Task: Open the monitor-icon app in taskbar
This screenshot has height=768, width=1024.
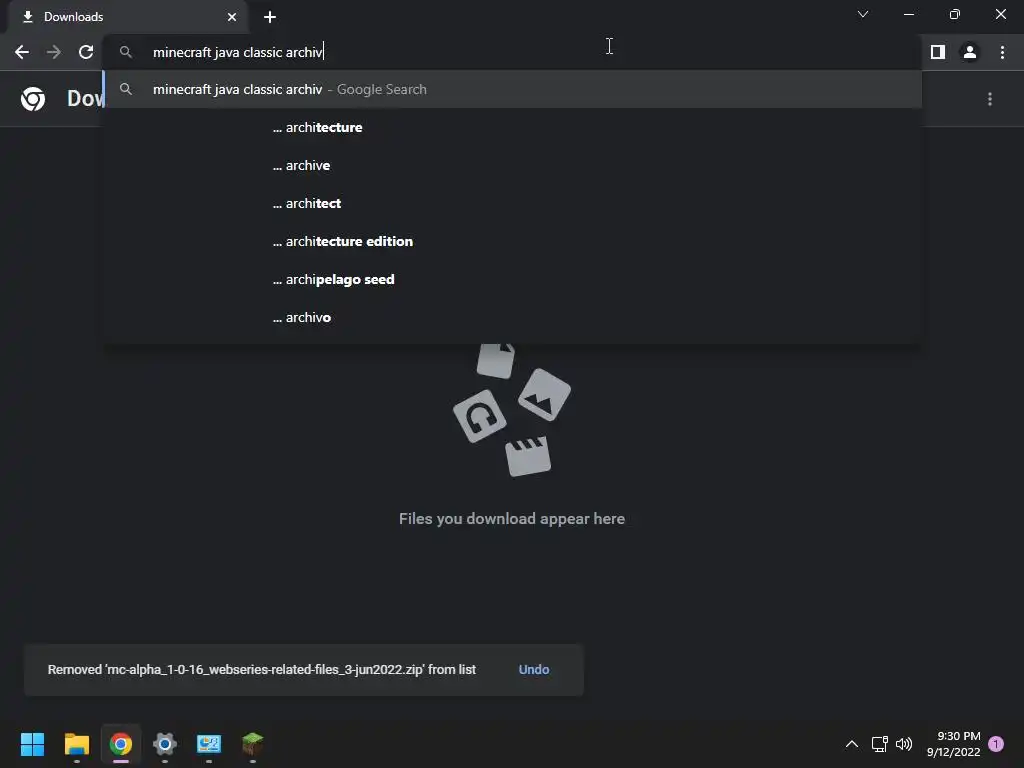Action: pyautogui.click(x=209, y=744)
